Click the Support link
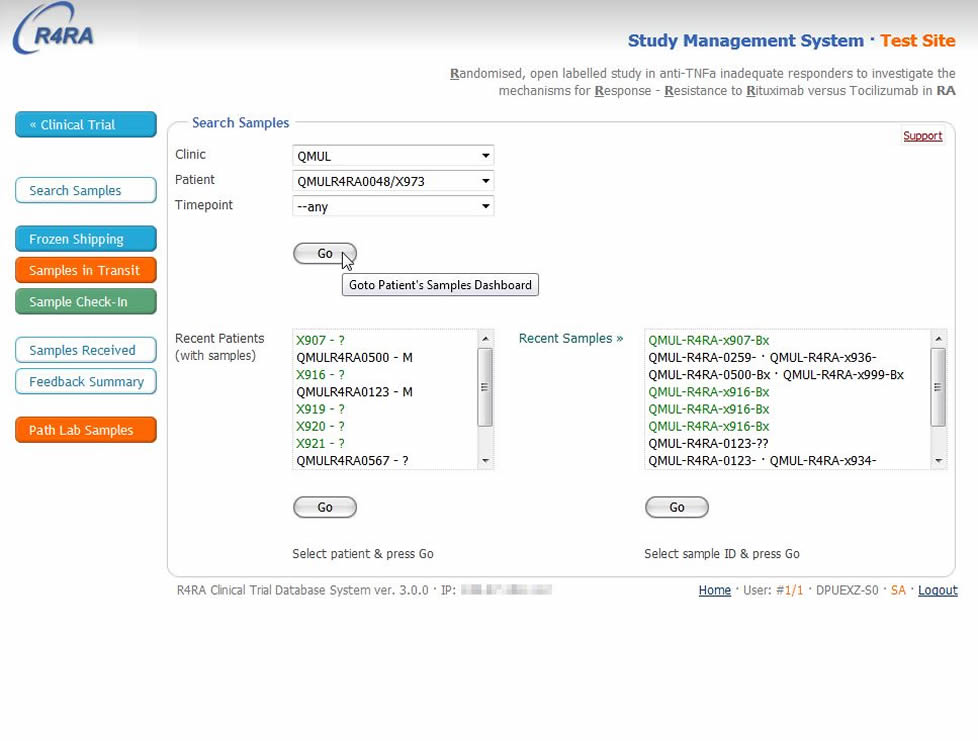Screen dimensions: 978x741 pos(922,136)
